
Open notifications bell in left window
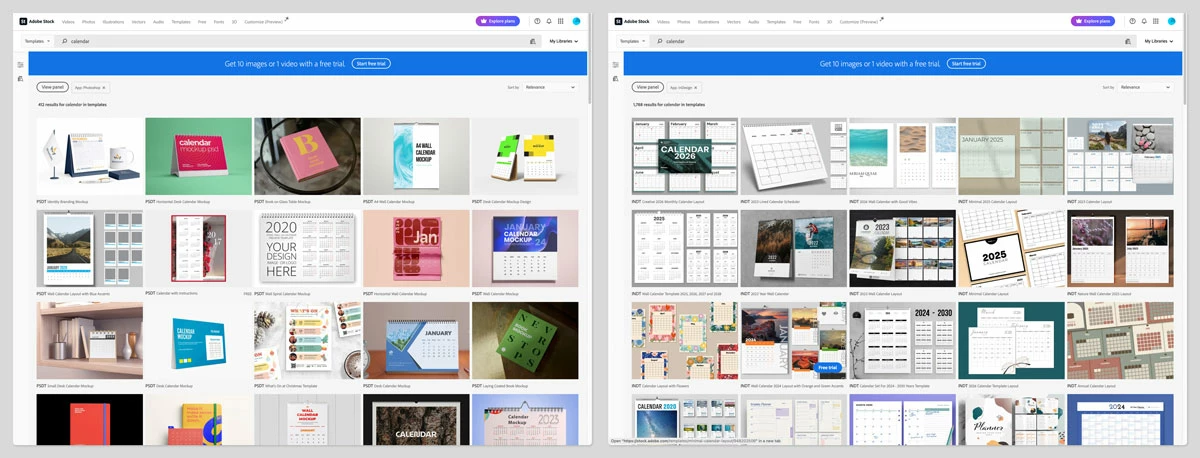(x=549, y=21)
